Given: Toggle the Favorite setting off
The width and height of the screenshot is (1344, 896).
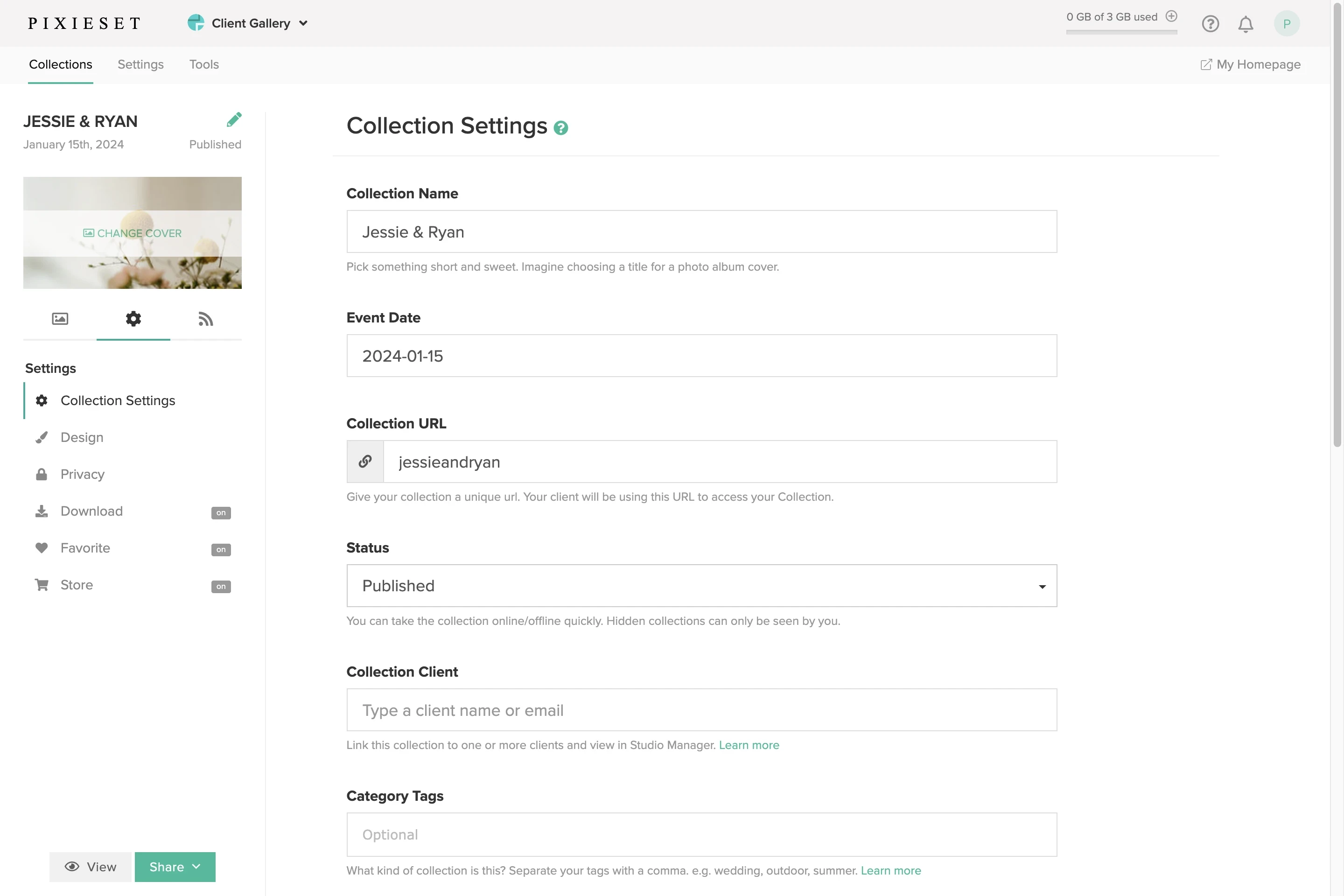Looking at the screenshot, I should tap(221, 549).
